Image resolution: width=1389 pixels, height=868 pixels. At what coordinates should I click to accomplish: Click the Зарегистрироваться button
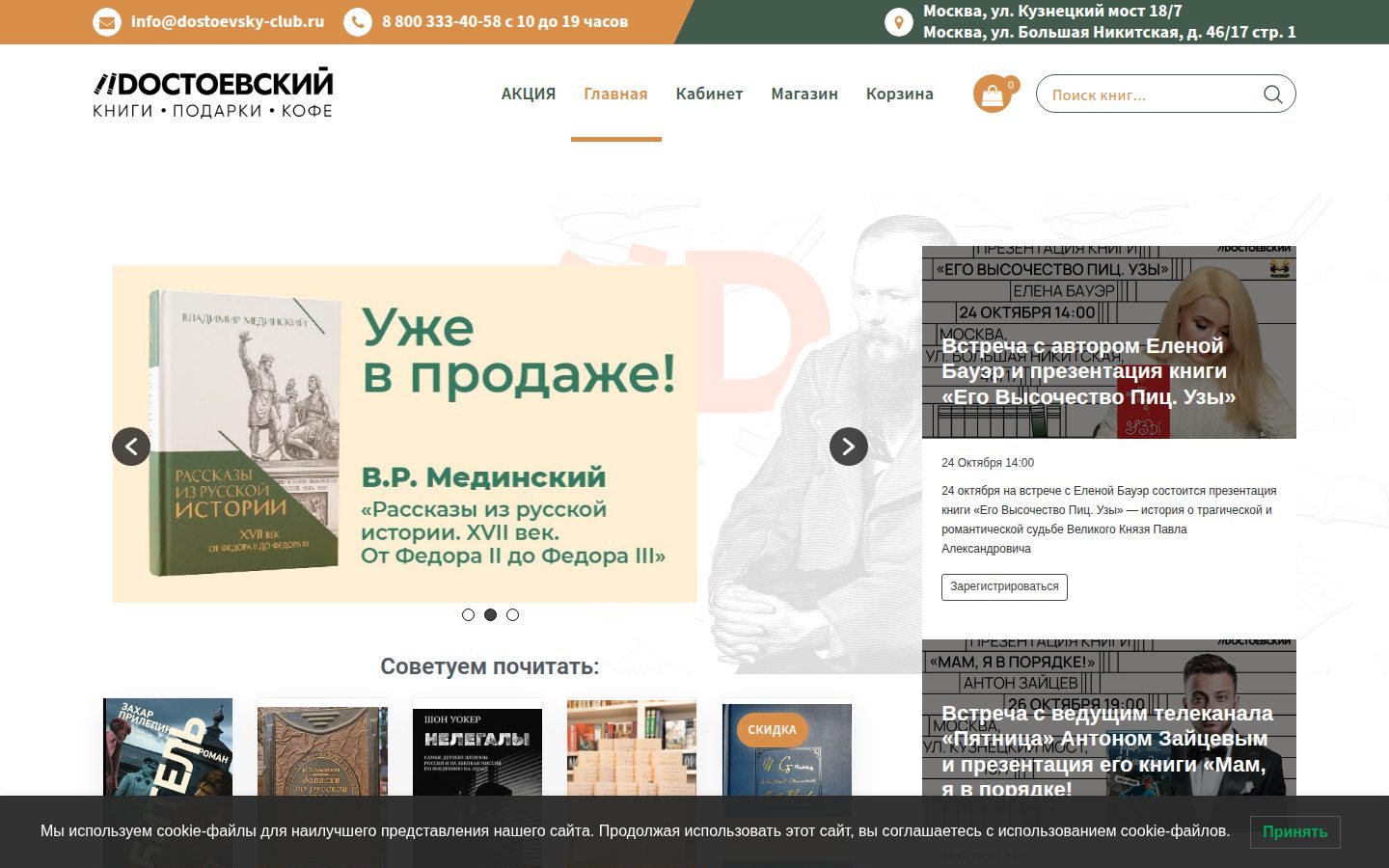point(1004,586)
